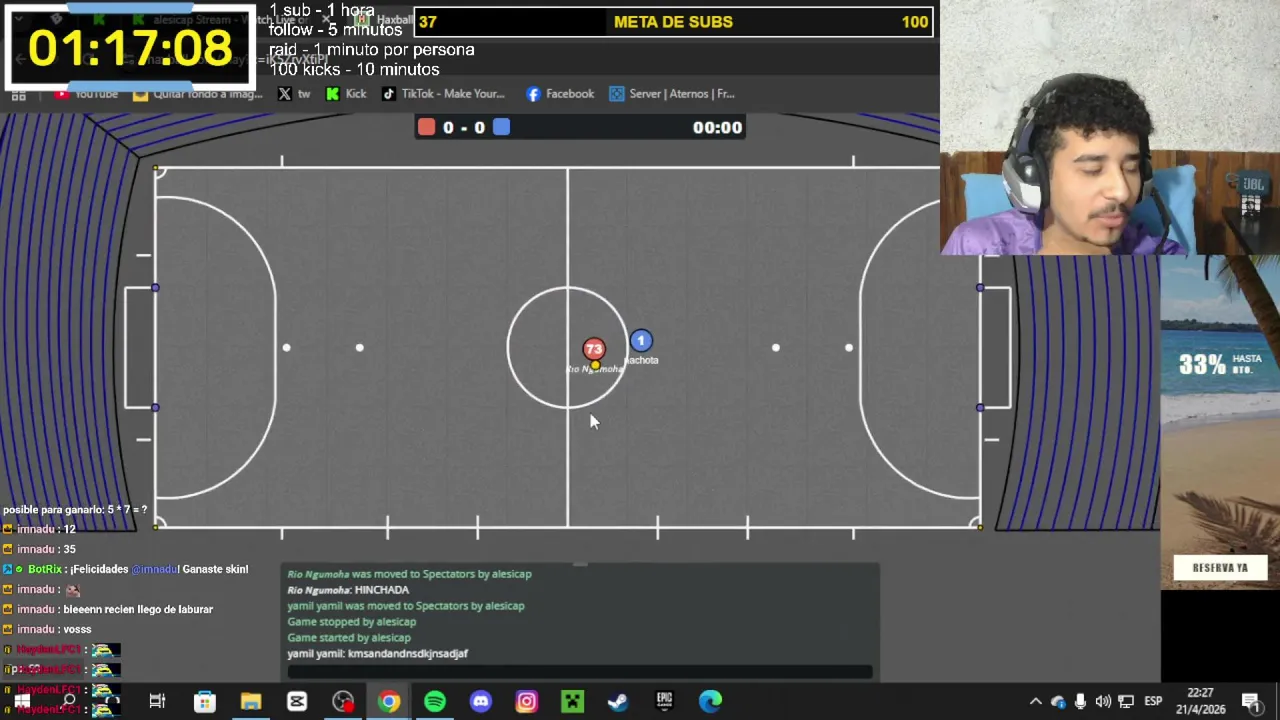This screenshot has height=720, width=1280.
Task: Open Task View on taskbar
Action: [157, 701]
